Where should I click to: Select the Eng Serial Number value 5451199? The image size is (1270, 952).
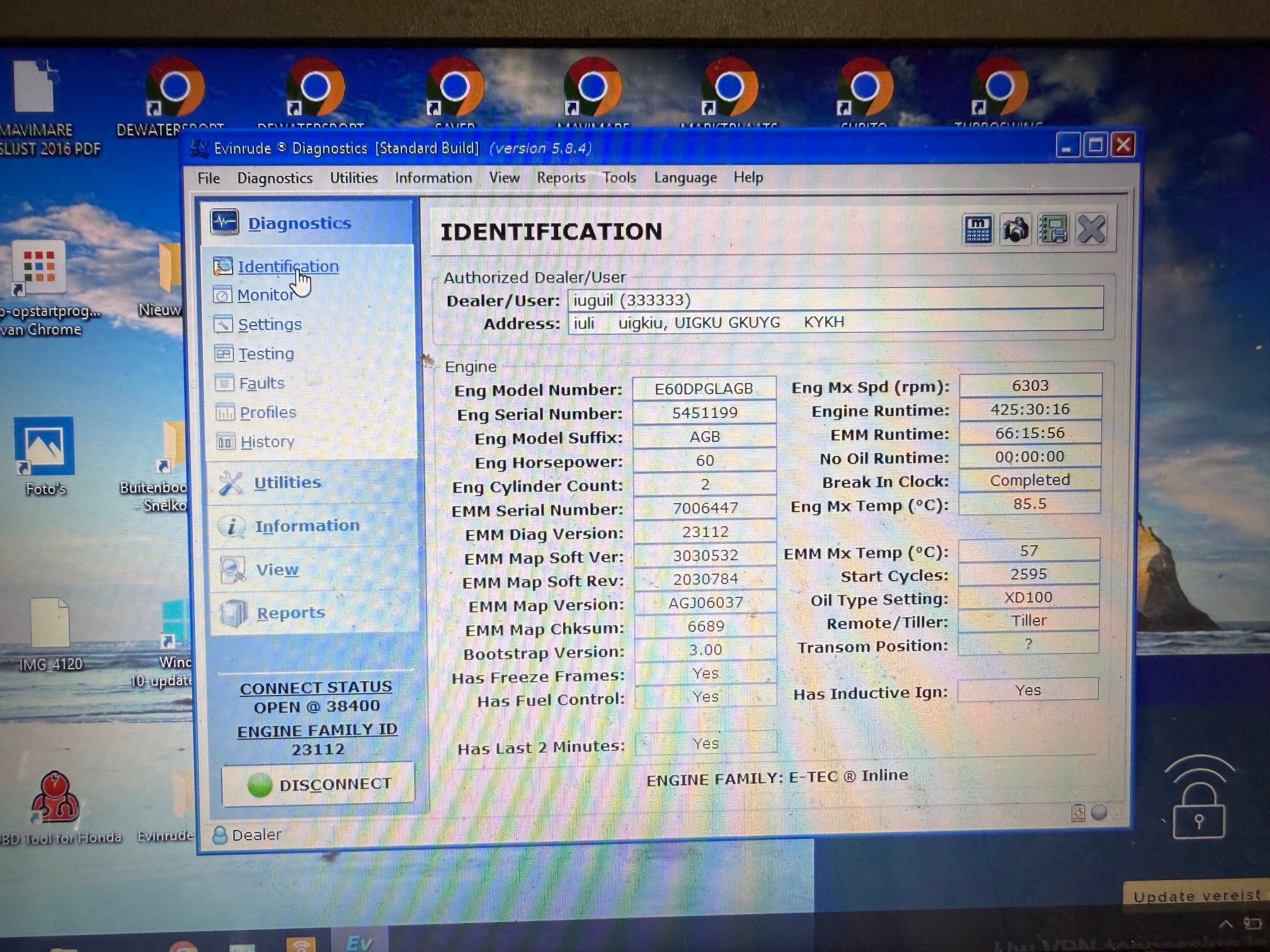[x=704, y=412]
